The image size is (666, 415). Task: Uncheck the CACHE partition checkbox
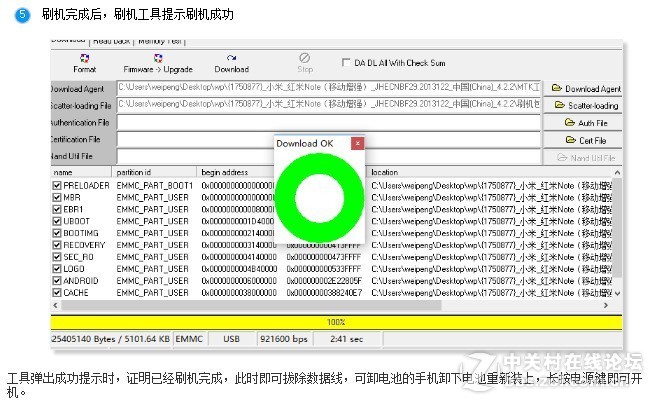[x=57, y=293]
